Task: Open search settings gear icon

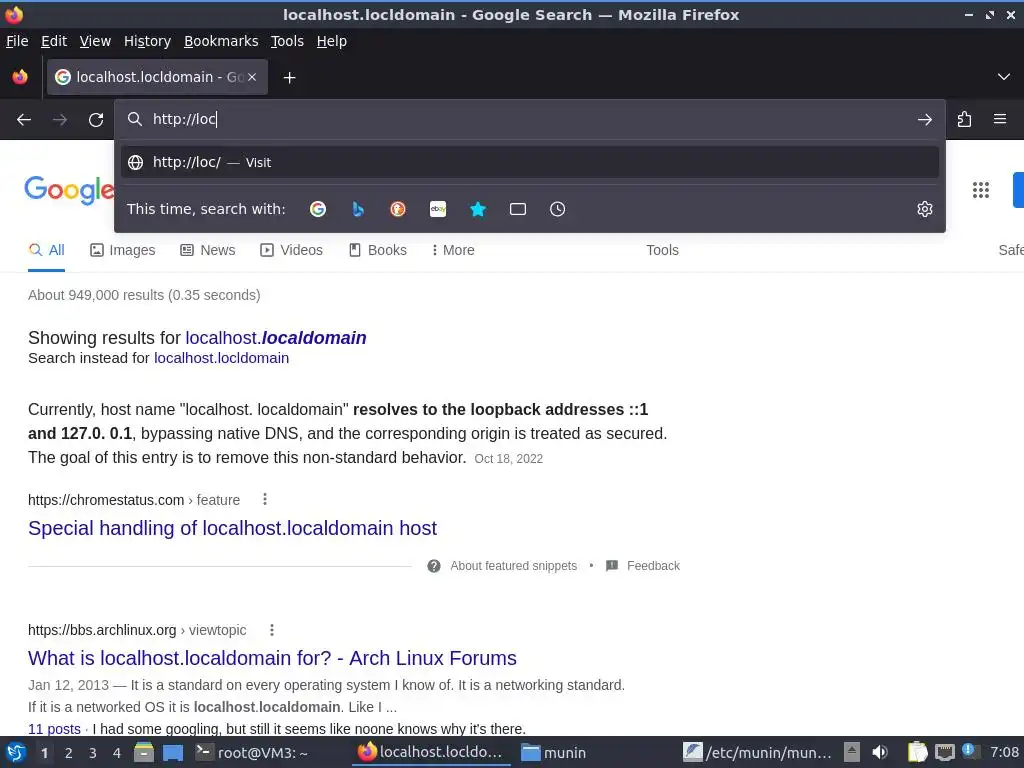Action: [x=925, y=209]
